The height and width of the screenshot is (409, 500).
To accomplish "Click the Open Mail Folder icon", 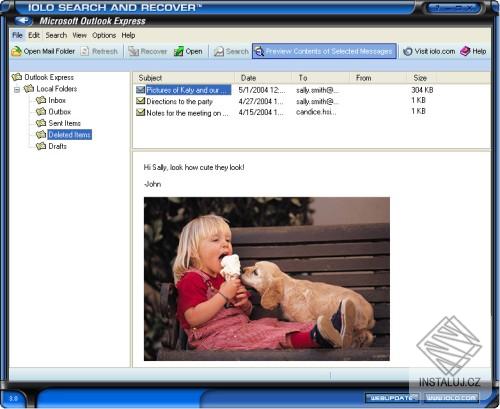I will [x=16, y=51].
